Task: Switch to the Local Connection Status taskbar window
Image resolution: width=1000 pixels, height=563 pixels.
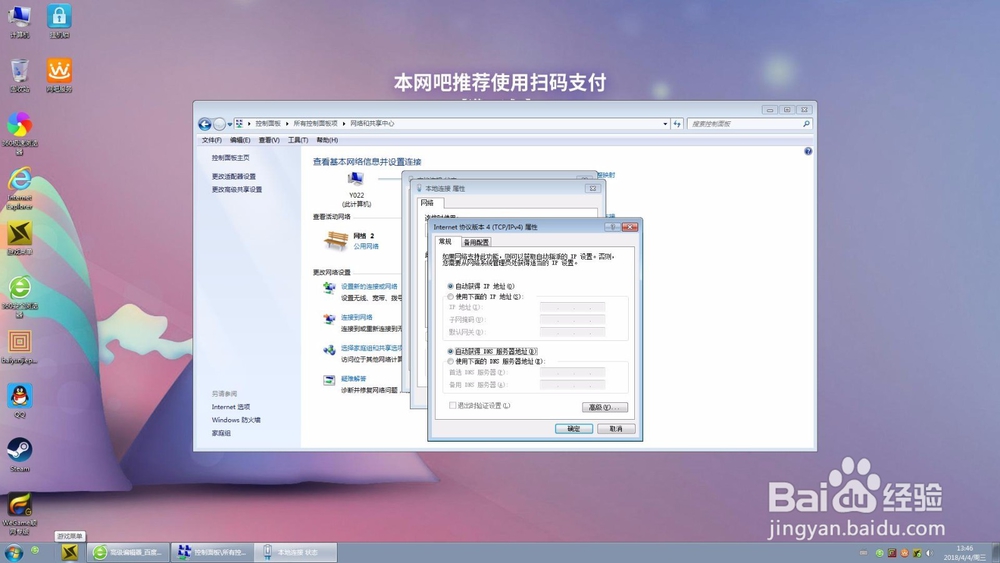Action: pos(296,552)
